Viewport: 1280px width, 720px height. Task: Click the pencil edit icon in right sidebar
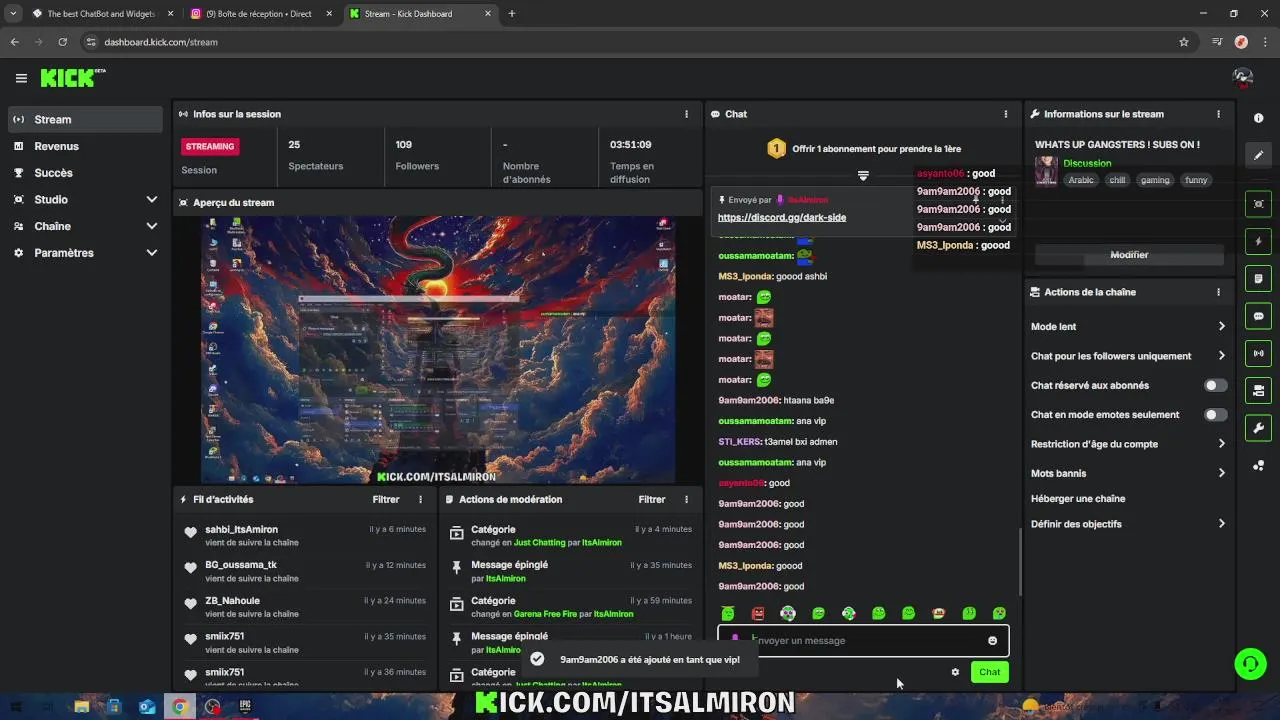click(1258, 155)
